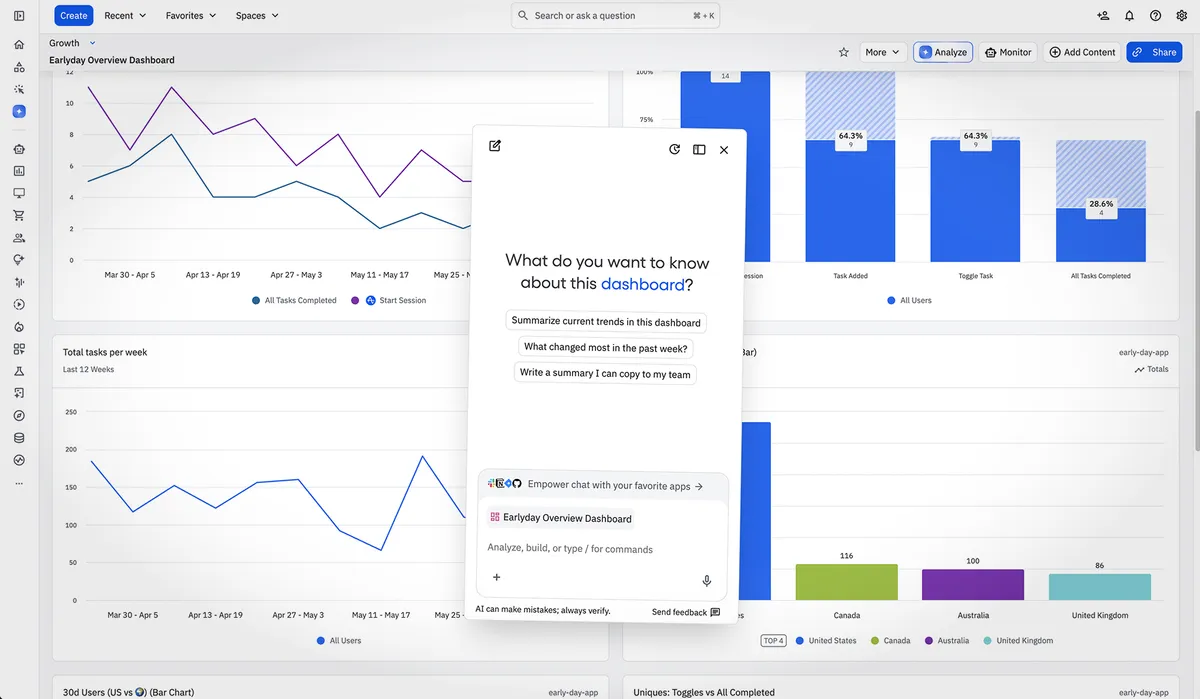Favorite the dashboard with the star icon
This screenshot has height=699, width=1200.
tap(843, 52)
